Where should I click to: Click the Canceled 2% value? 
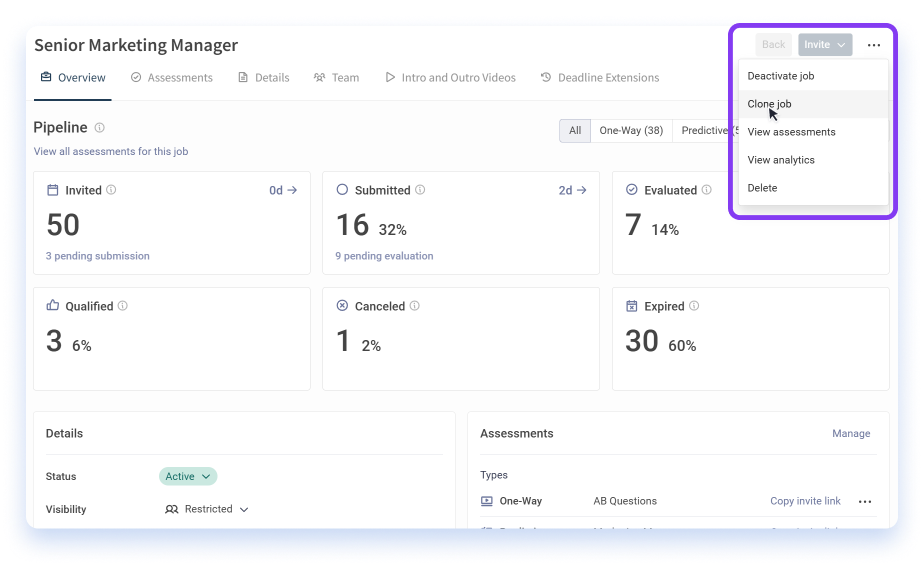tap(371, 346)
